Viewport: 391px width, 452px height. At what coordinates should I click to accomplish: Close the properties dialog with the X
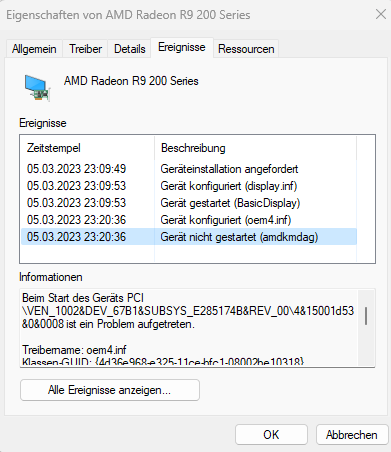coord(381,14)
